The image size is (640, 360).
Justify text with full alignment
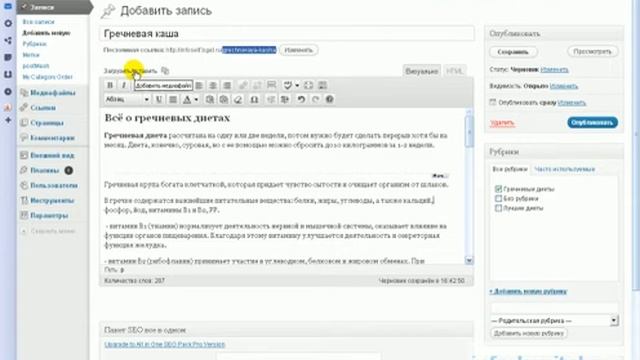(173, 99)
